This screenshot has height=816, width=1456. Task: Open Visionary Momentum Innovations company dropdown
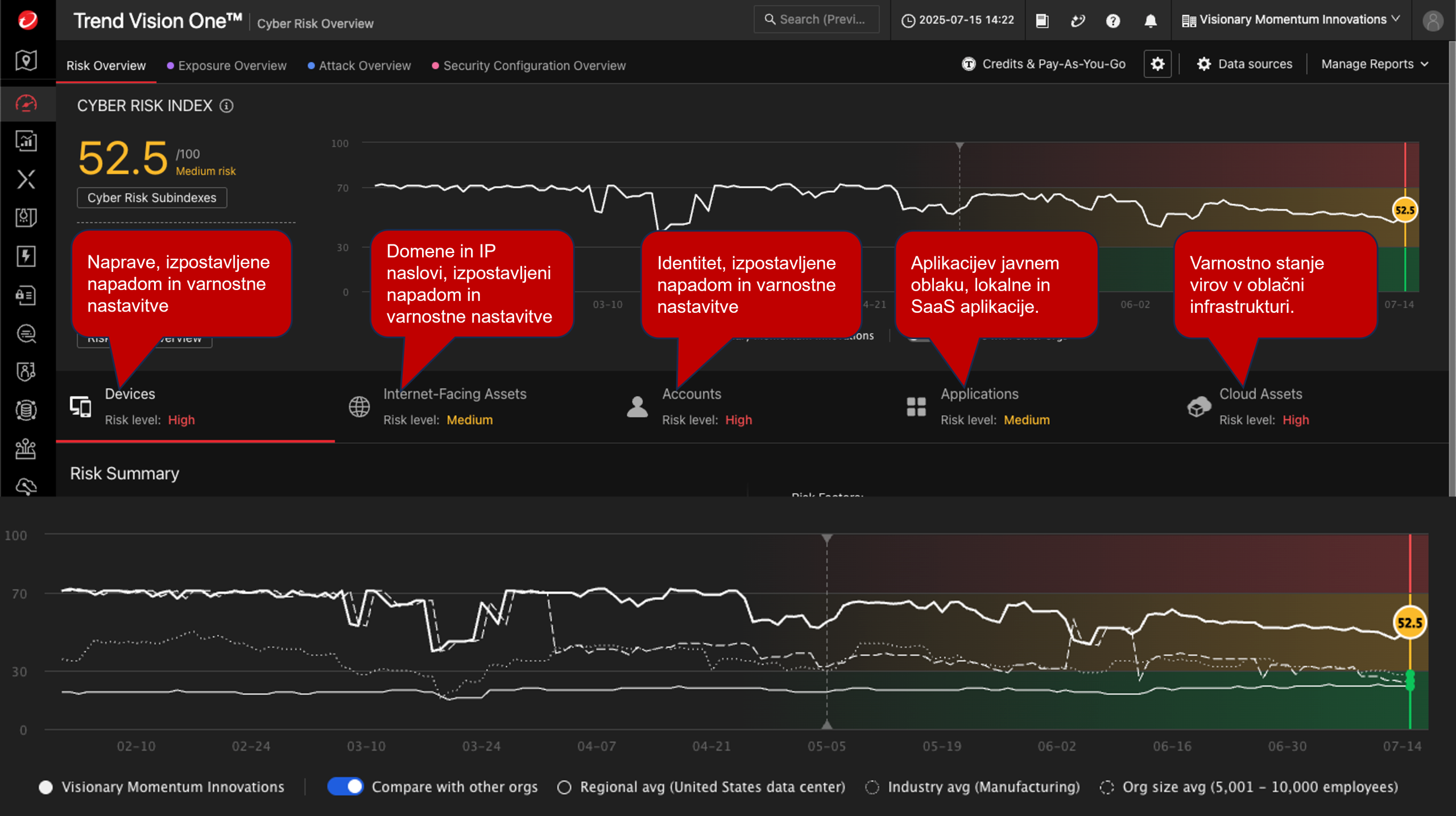click(1291, 20)
